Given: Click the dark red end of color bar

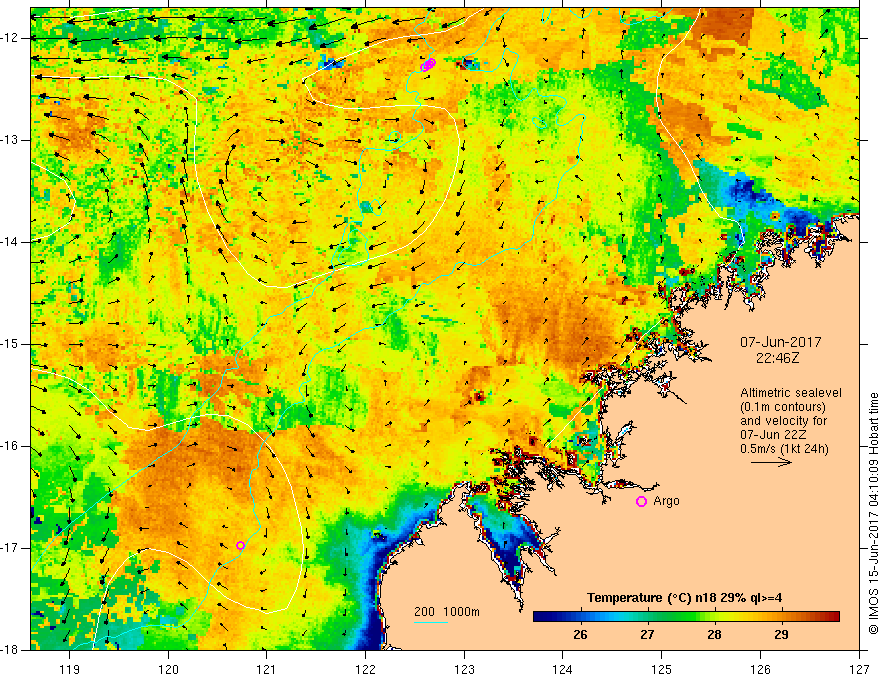Looking at the screenshot, I should coord(834,617).
